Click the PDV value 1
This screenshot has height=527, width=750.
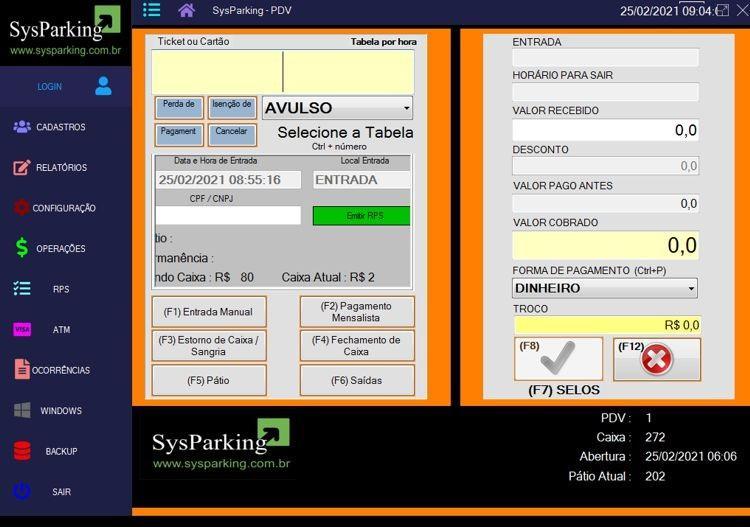coord(649,418)
